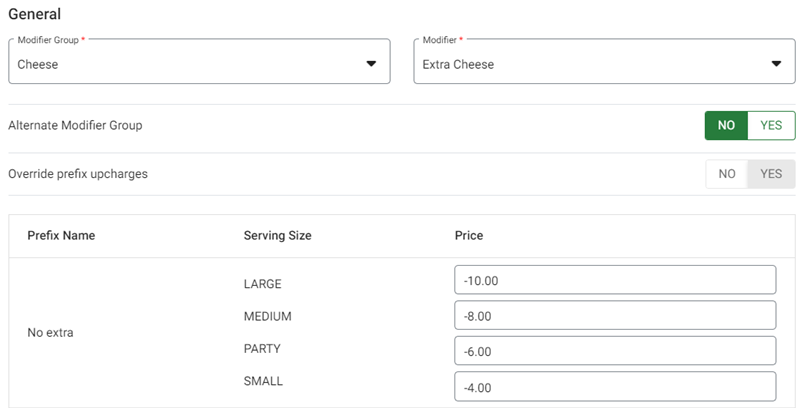This screenshot has height=408, width=800.
Task: Click the Serving Size column header
Action: point(277,236)
